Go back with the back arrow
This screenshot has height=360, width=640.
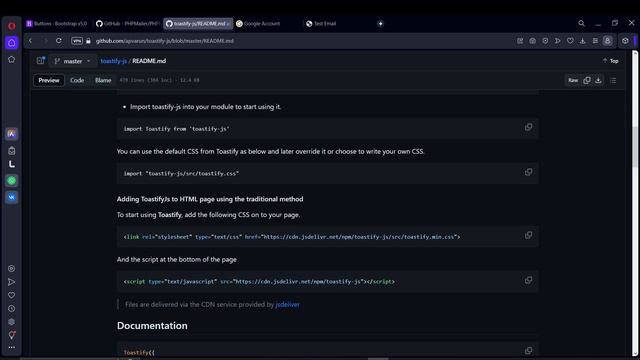tap(30, 41)
